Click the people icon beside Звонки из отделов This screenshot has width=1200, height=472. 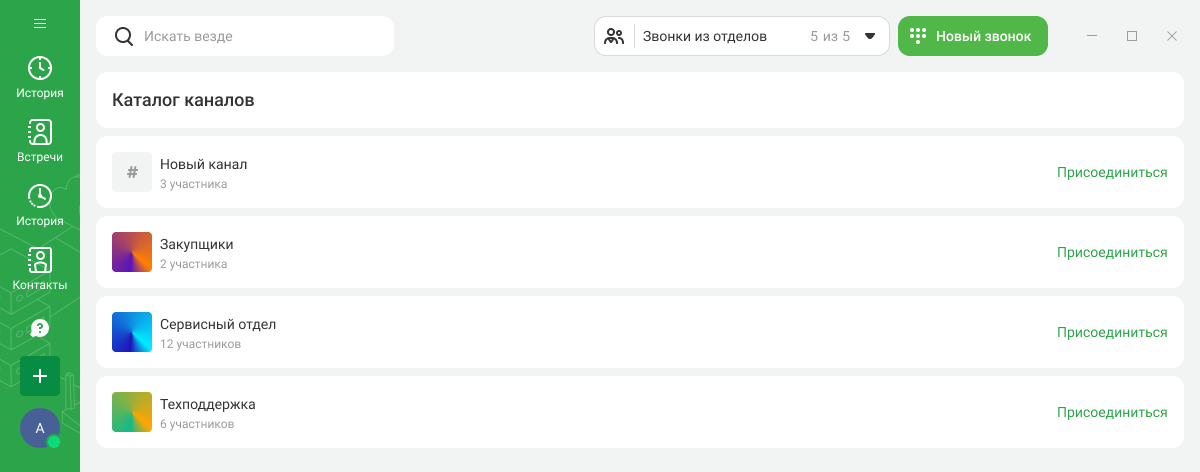pyautogui.click(x=614, y=36)
